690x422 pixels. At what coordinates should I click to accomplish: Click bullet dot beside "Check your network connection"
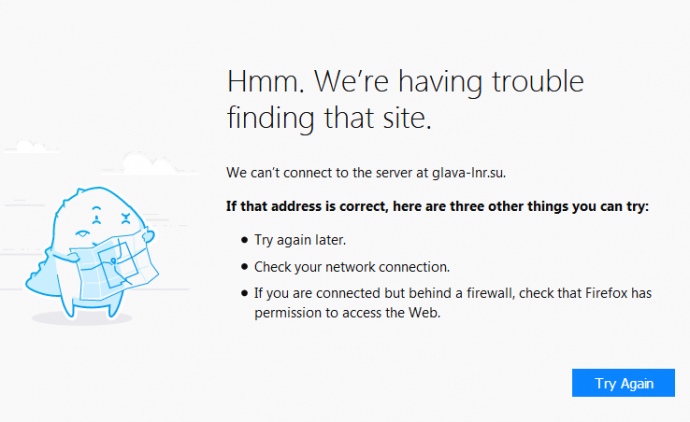[244, 267]
